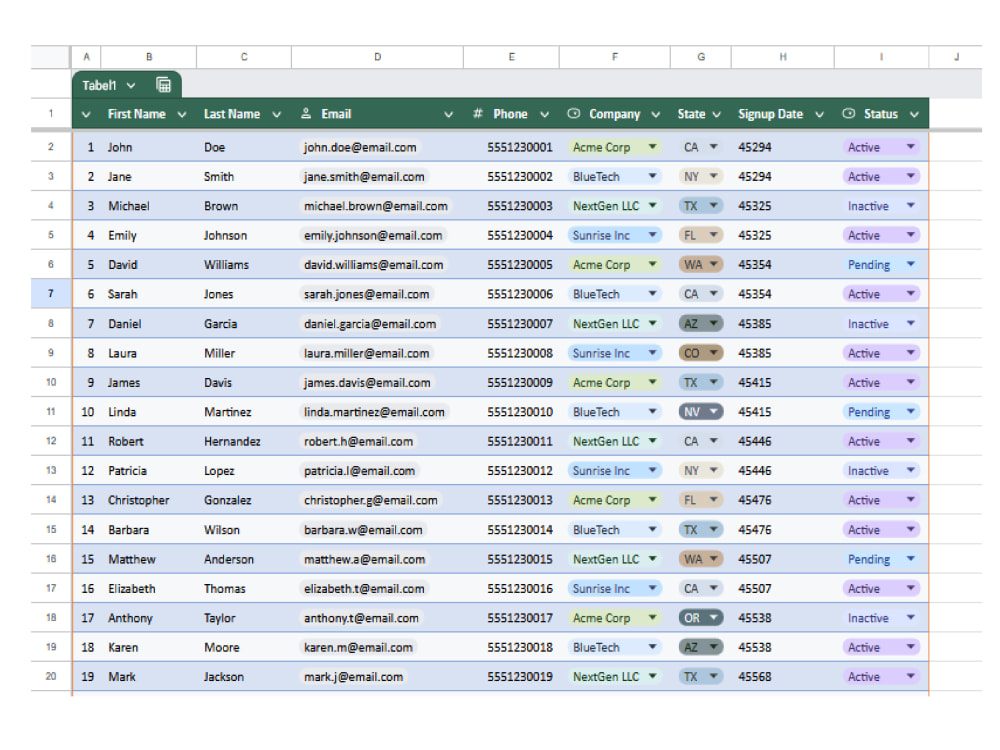Select cell with first name Christopher
The width and height of the screenshot is (1000, 750).
point(149,500)
